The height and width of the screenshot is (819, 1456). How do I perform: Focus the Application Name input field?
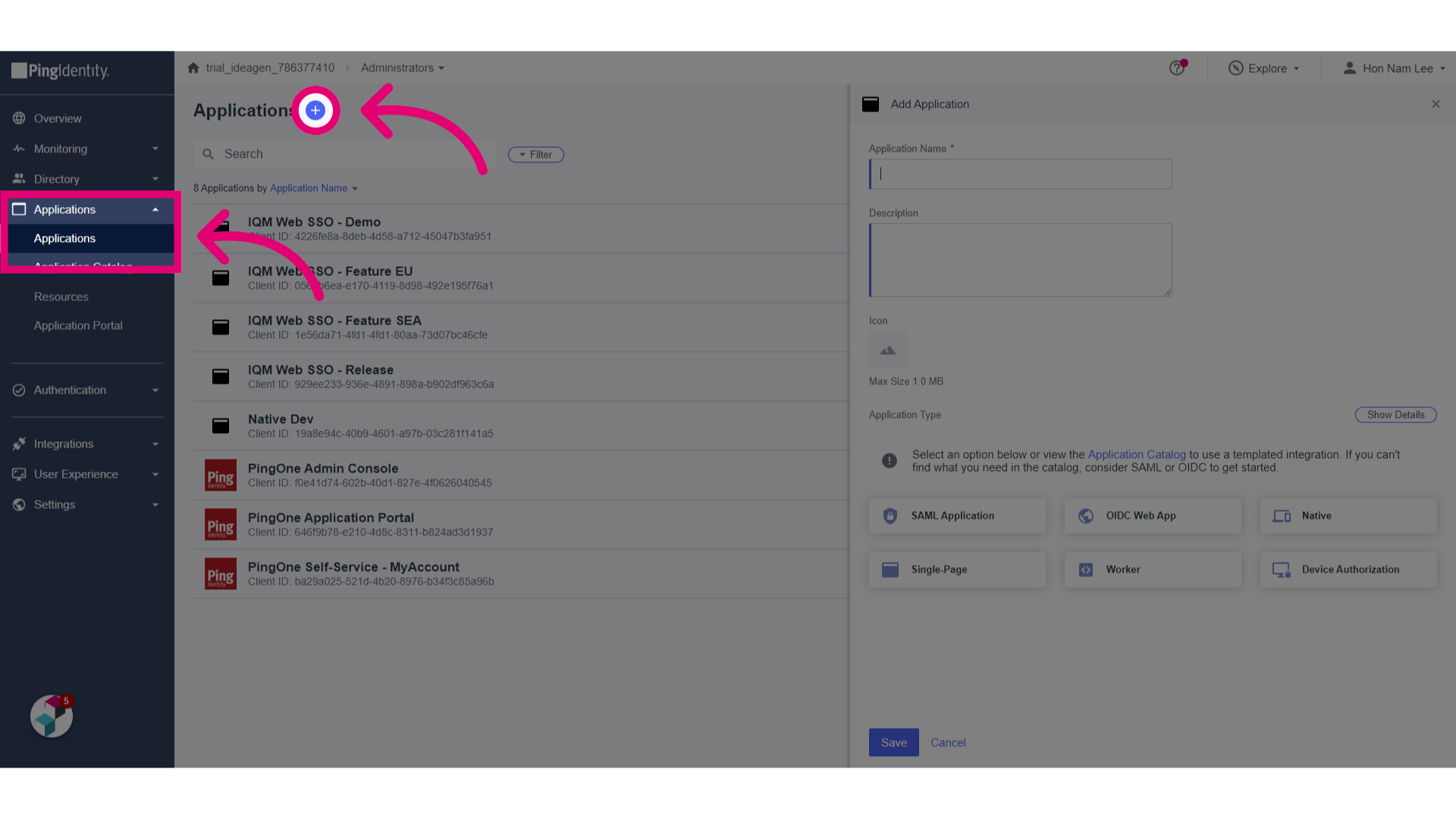point(1021,174)
